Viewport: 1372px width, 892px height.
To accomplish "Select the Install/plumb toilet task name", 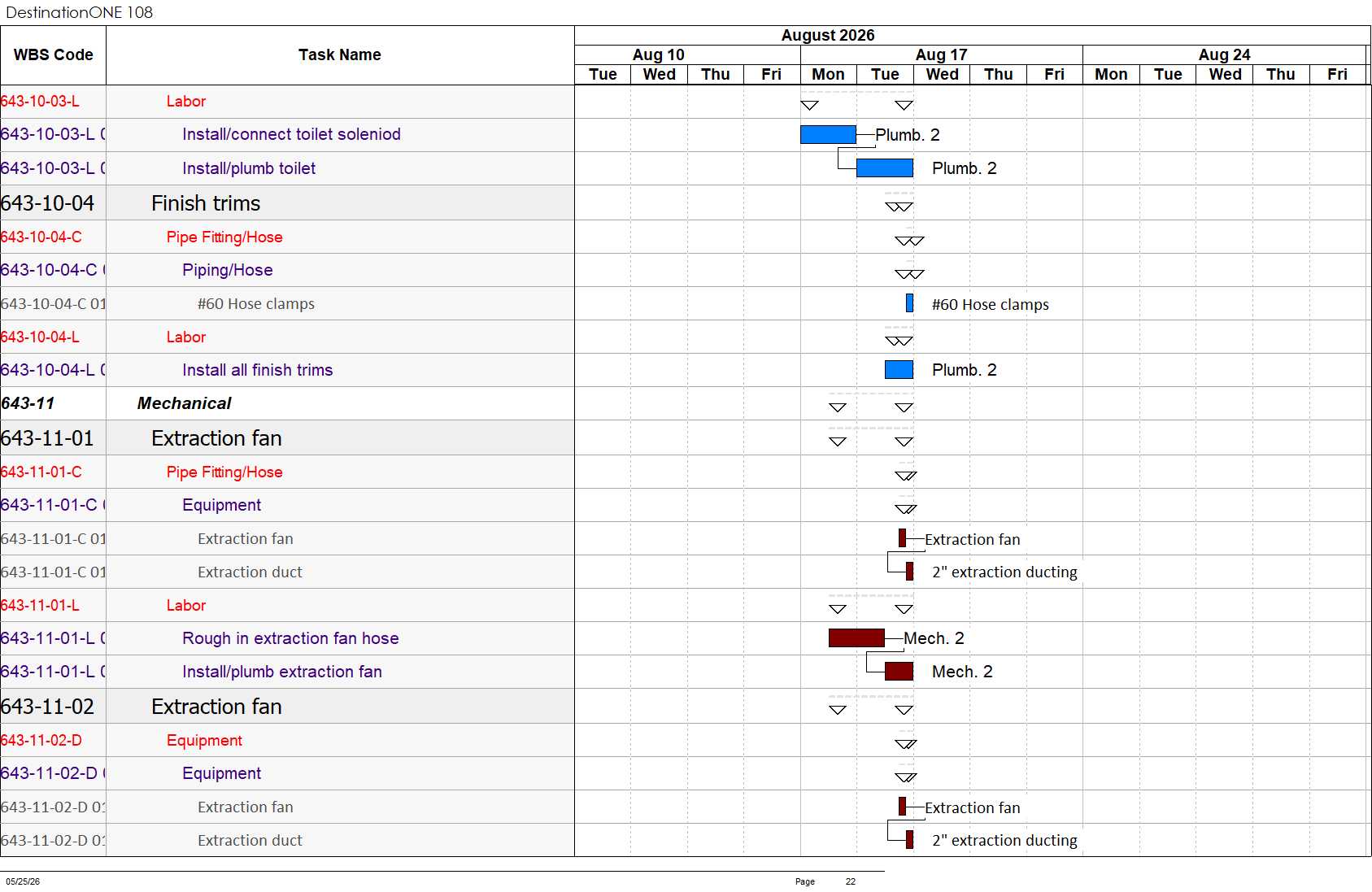I will coord(249,168).
